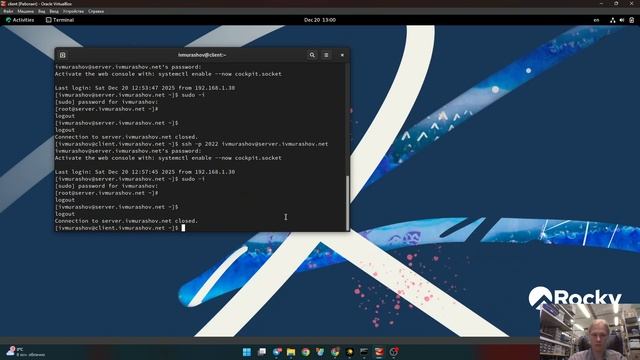
Task: Click the terminal vertical scrollbar
Action: coord(347,202)
